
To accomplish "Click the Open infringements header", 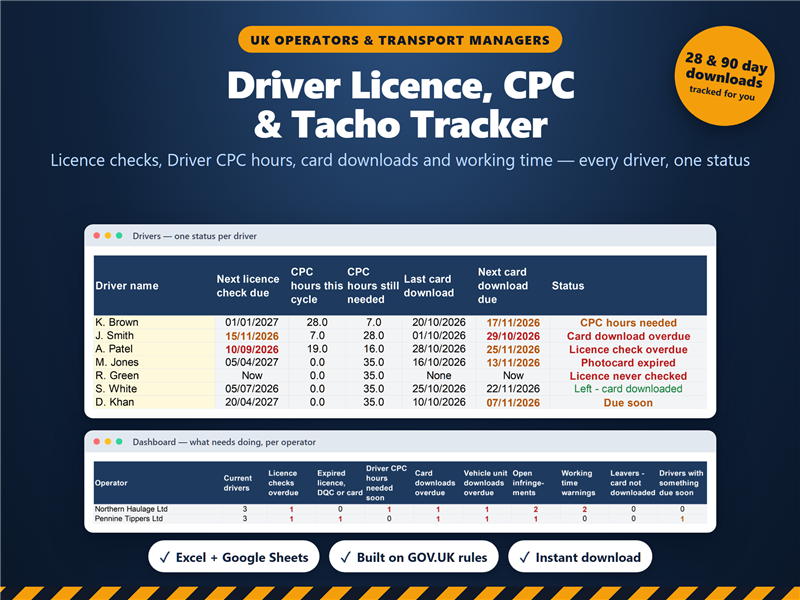I will tap(528, 483).
